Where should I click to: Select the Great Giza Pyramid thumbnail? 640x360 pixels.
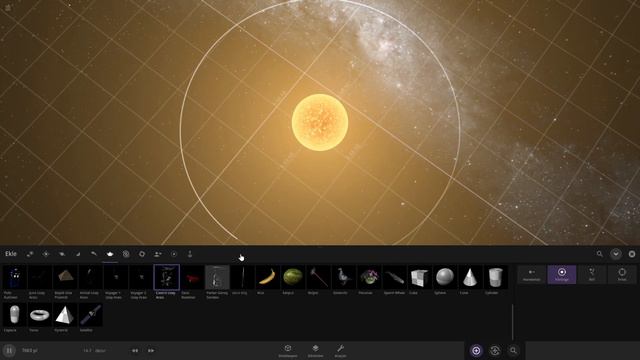65,277
